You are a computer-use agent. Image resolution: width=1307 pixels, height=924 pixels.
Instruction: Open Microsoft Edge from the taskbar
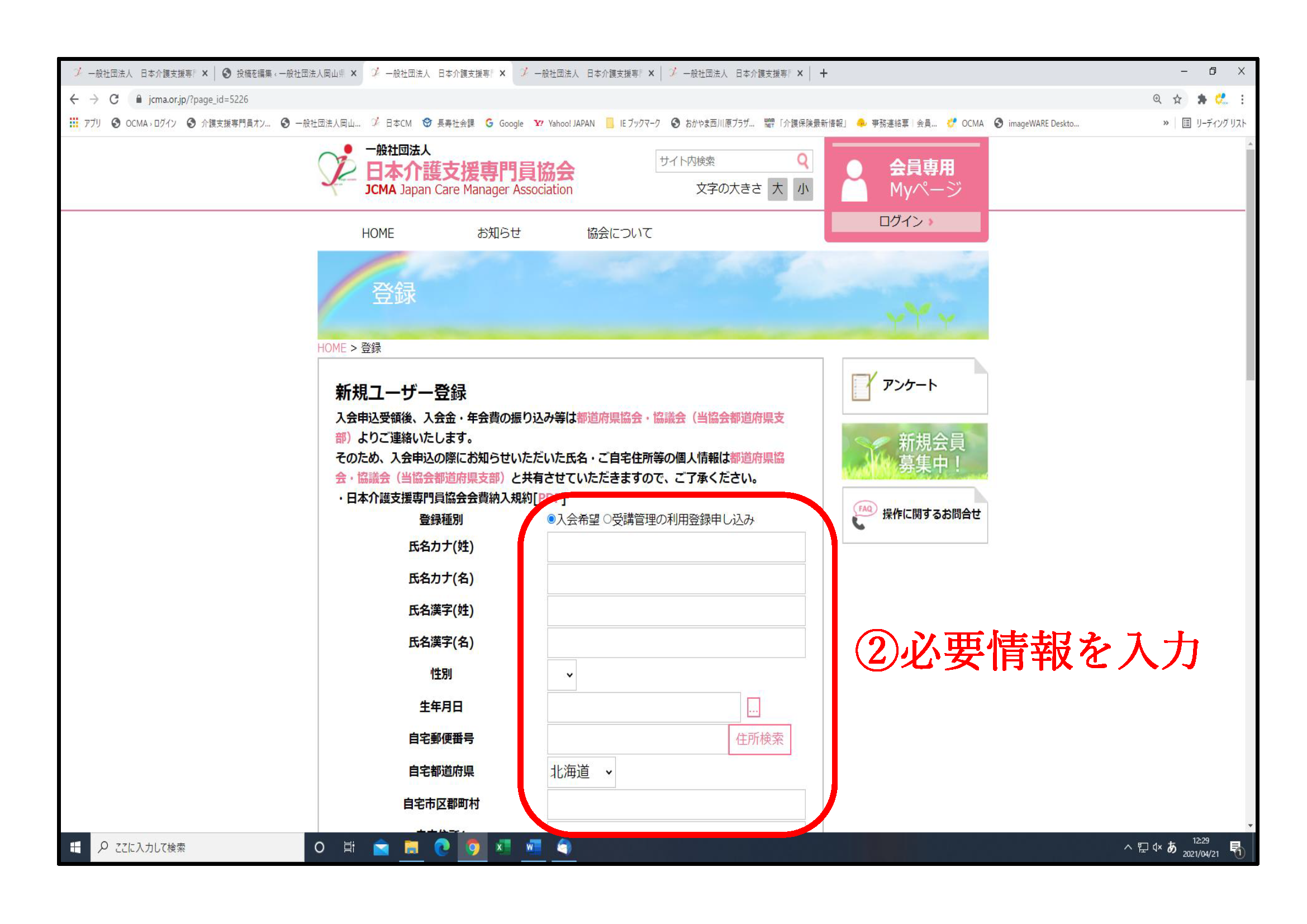click(442, 847)
